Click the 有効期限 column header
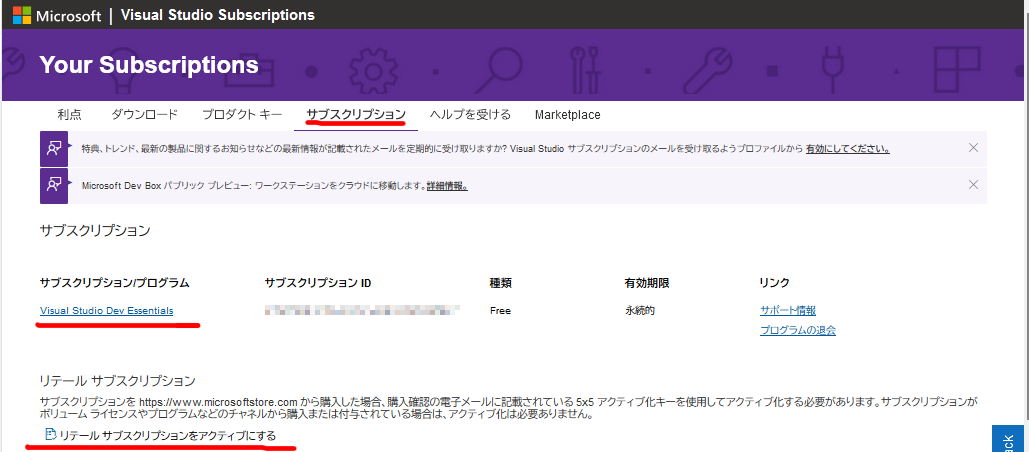Viewport: 1029px width, 452px height. pyautogui.click(x=647, y=283)
